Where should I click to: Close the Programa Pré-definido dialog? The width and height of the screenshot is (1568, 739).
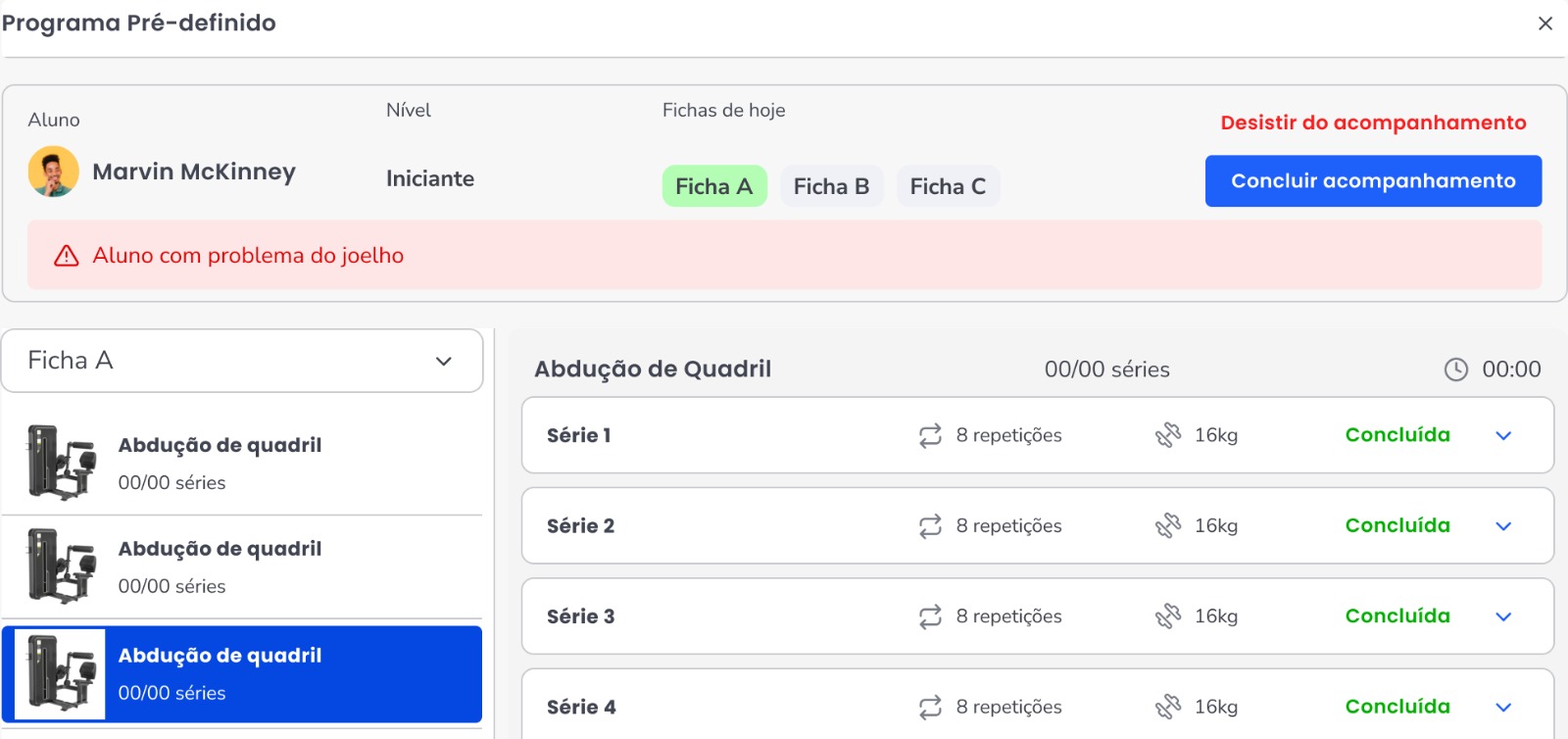[1545, 24]
